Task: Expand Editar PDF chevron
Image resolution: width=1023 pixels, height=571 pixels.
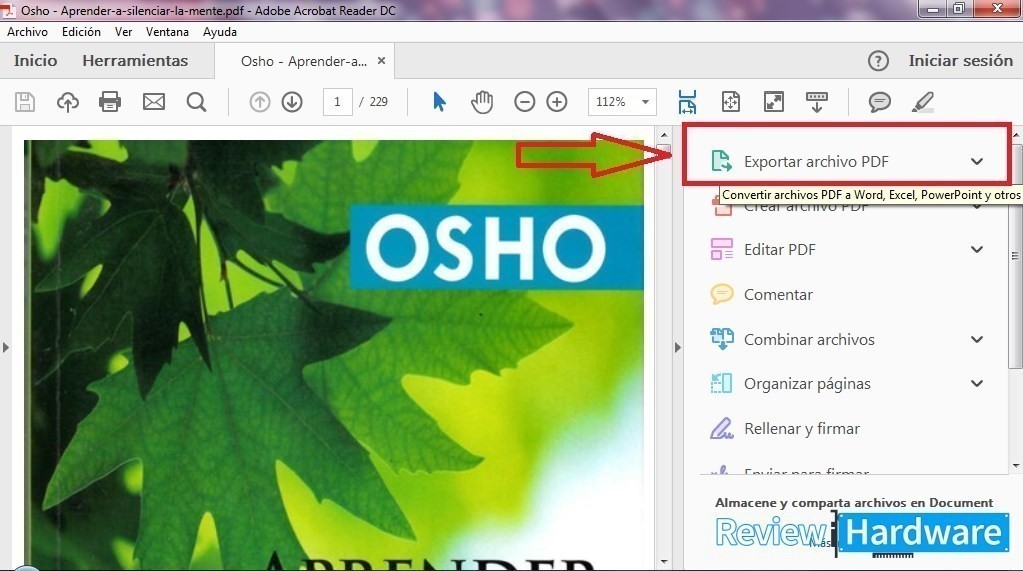Action: coord(977,249)
